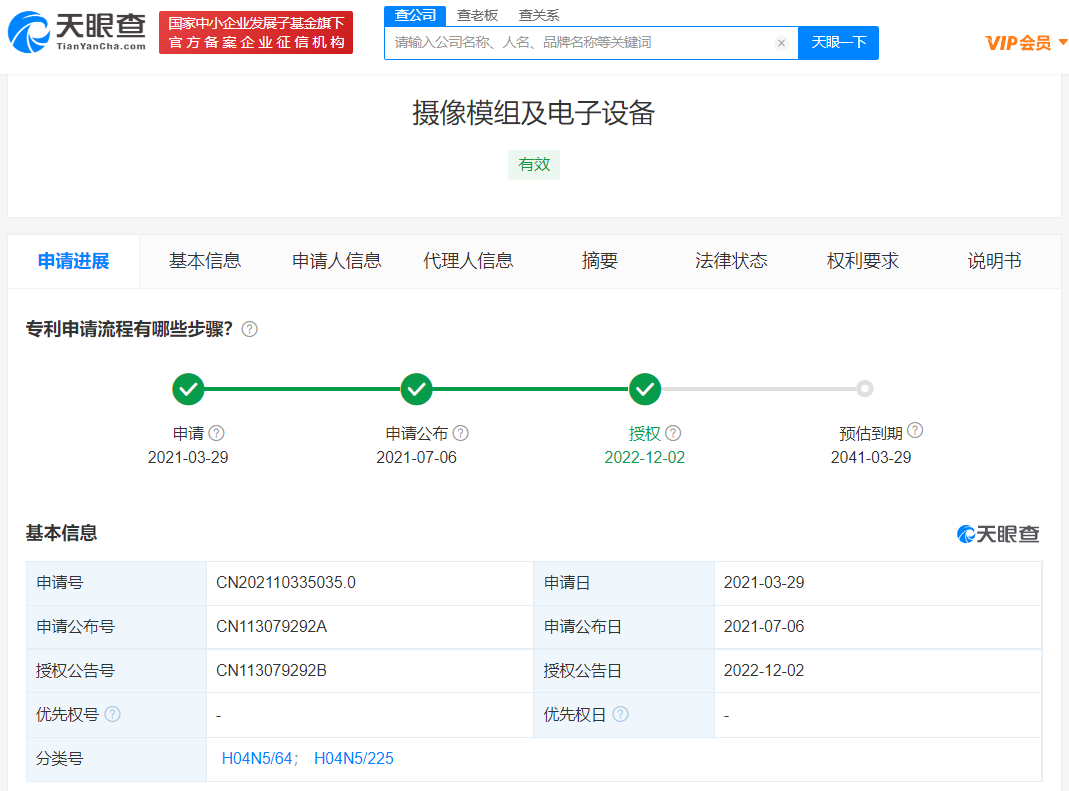1069x791 pixels.
Task: Open the 代理人信息 tab
Action: (x=468, y=261)
